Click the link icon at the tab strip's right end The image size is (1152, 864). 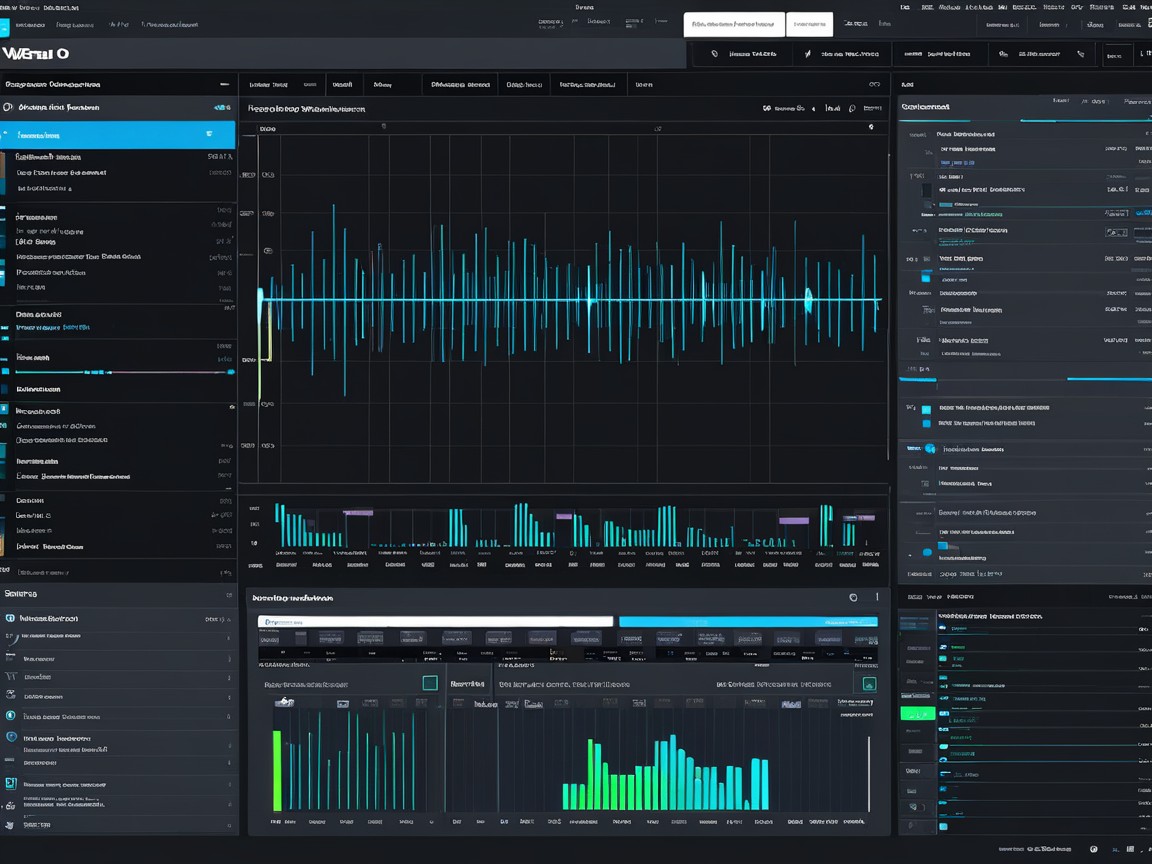click(x=874, y=84)
